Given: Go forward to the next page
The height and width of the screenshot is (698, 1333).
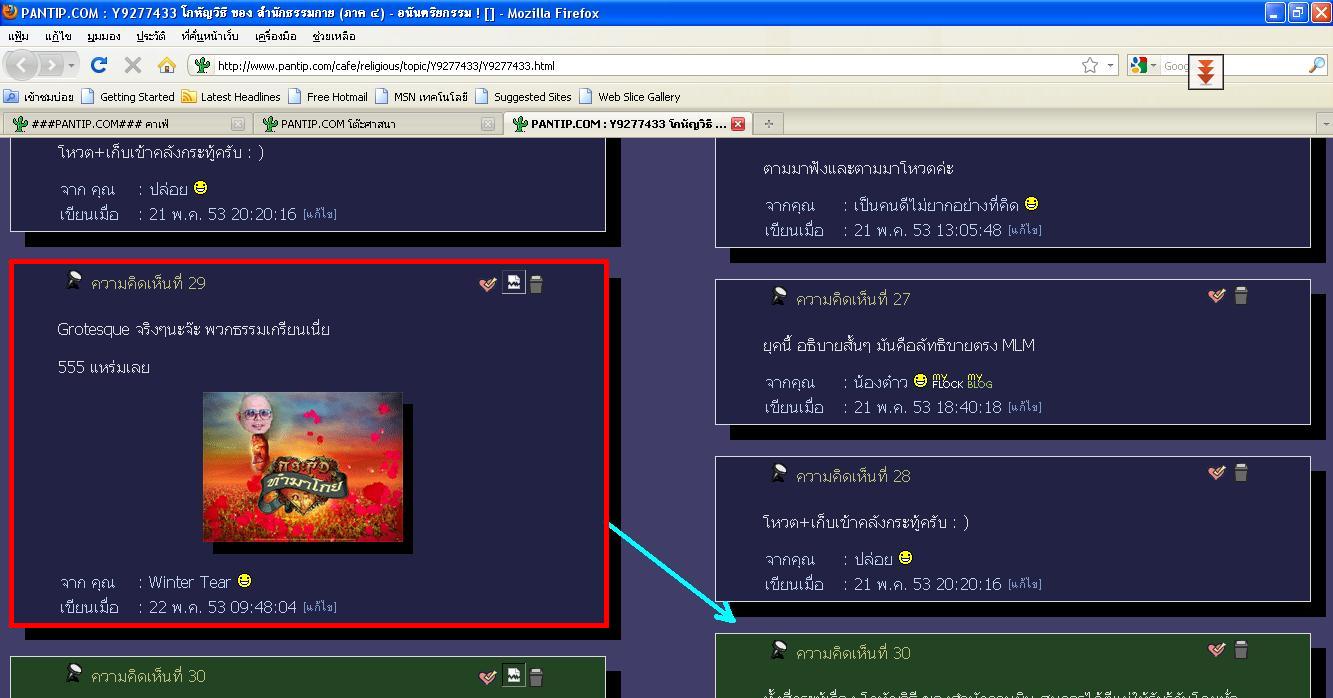Looking at the screenshot, I should [52, 65].
